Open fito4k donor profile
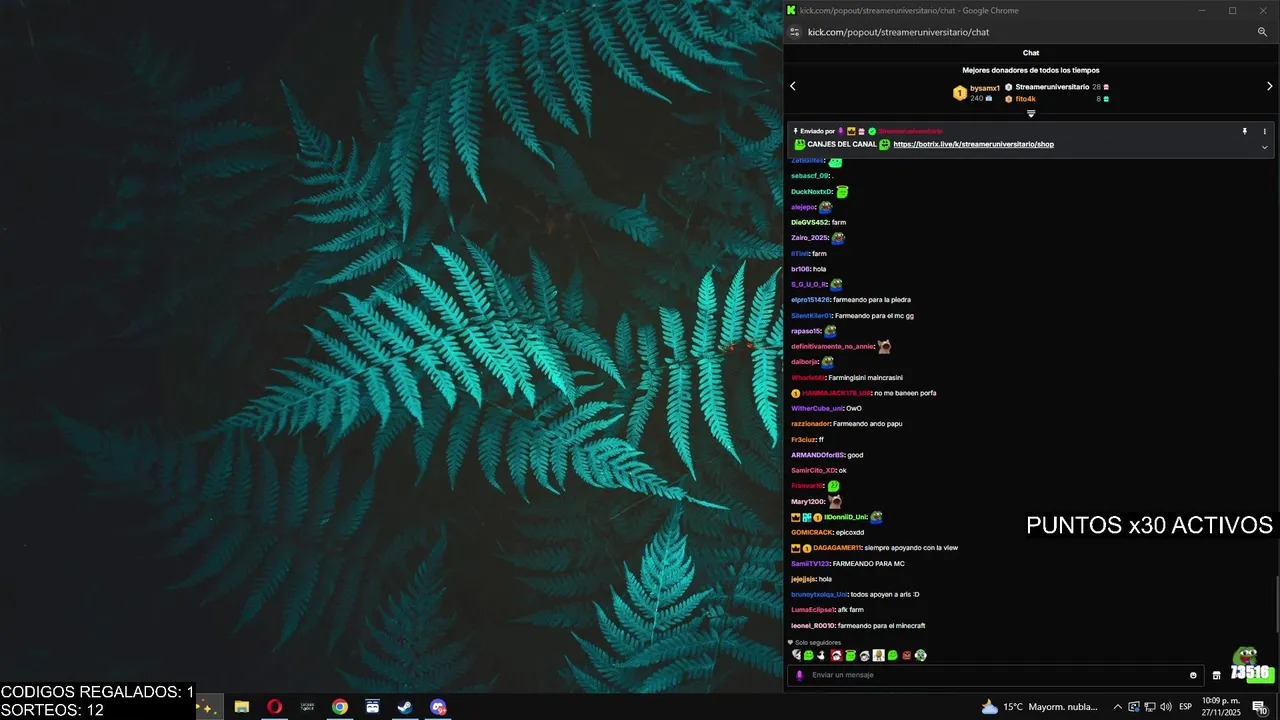1280x720 pixels. click(x=1025, y=99)
